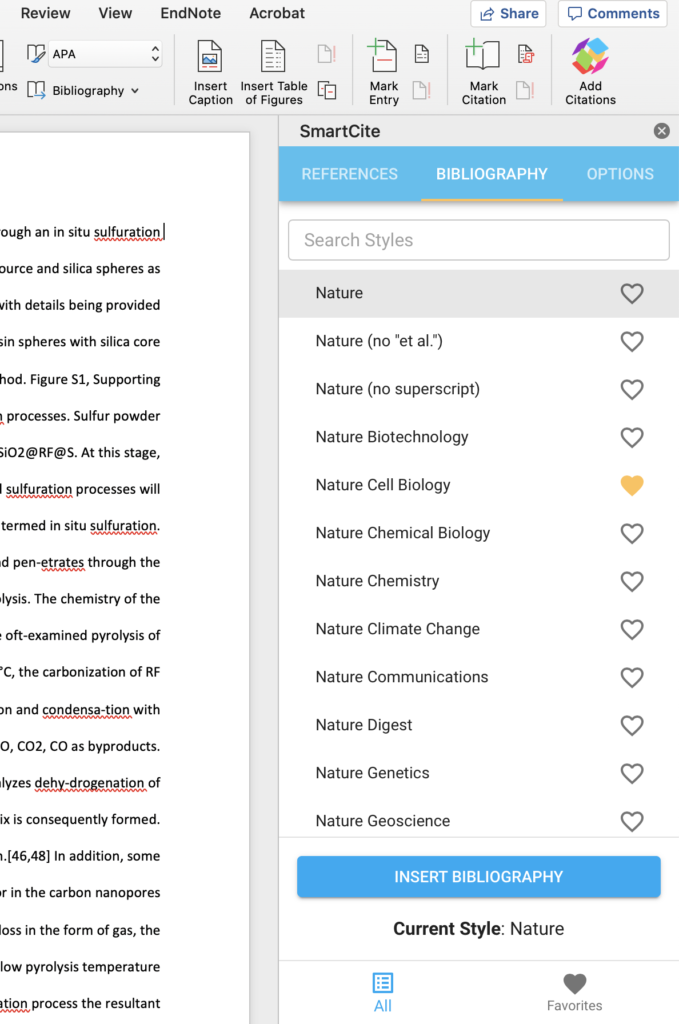Select Nature Communications style row
Screen dimensions: 679x1024
pyautogui.click(x=479, y=677)
